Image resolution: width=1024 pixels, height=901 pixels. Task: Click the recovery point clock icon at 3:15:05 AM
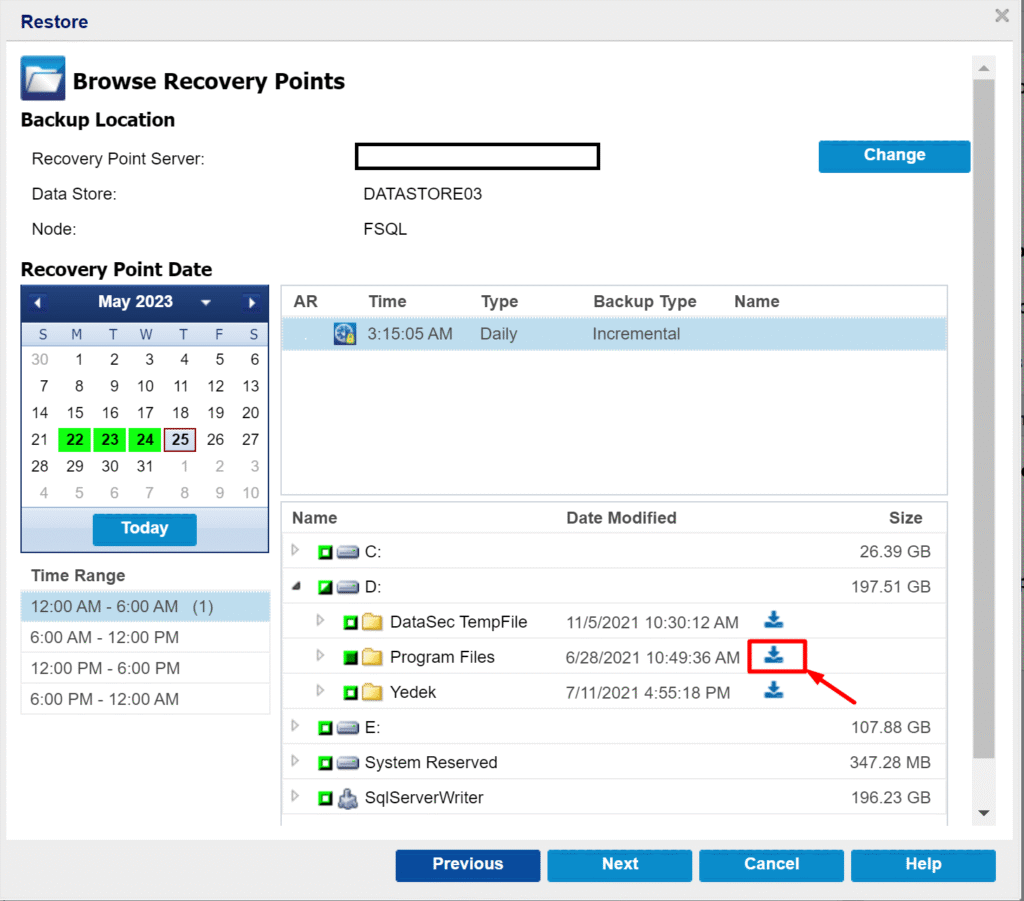(345, 334)
